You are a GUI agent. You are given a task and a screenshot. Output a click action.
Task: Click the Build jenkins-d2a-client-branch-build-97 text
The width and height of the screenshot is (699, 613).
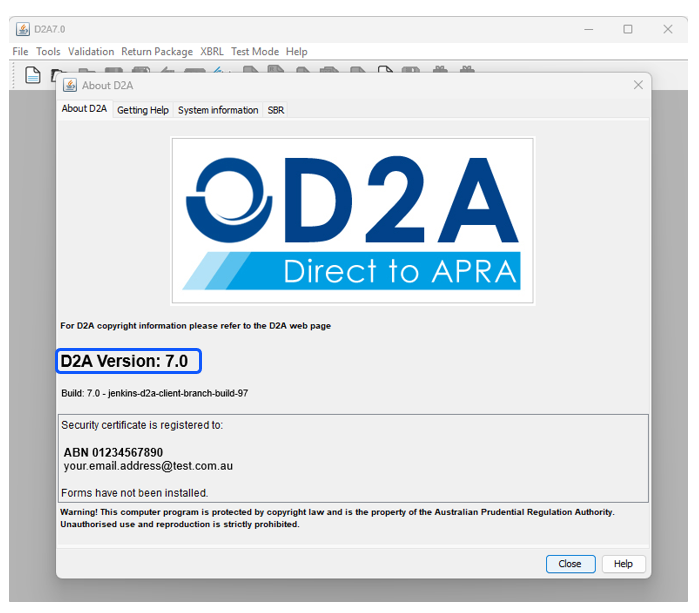click(155, 393)
